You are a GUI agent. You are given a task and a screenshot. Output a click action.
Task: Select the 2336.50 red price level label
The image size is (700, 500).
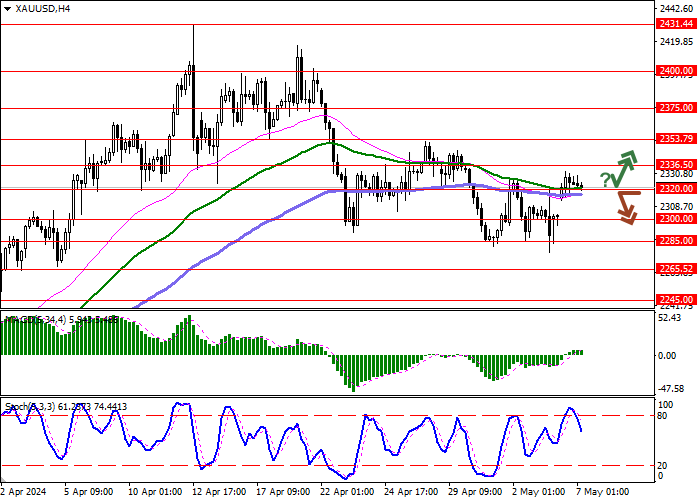point(676,165)
